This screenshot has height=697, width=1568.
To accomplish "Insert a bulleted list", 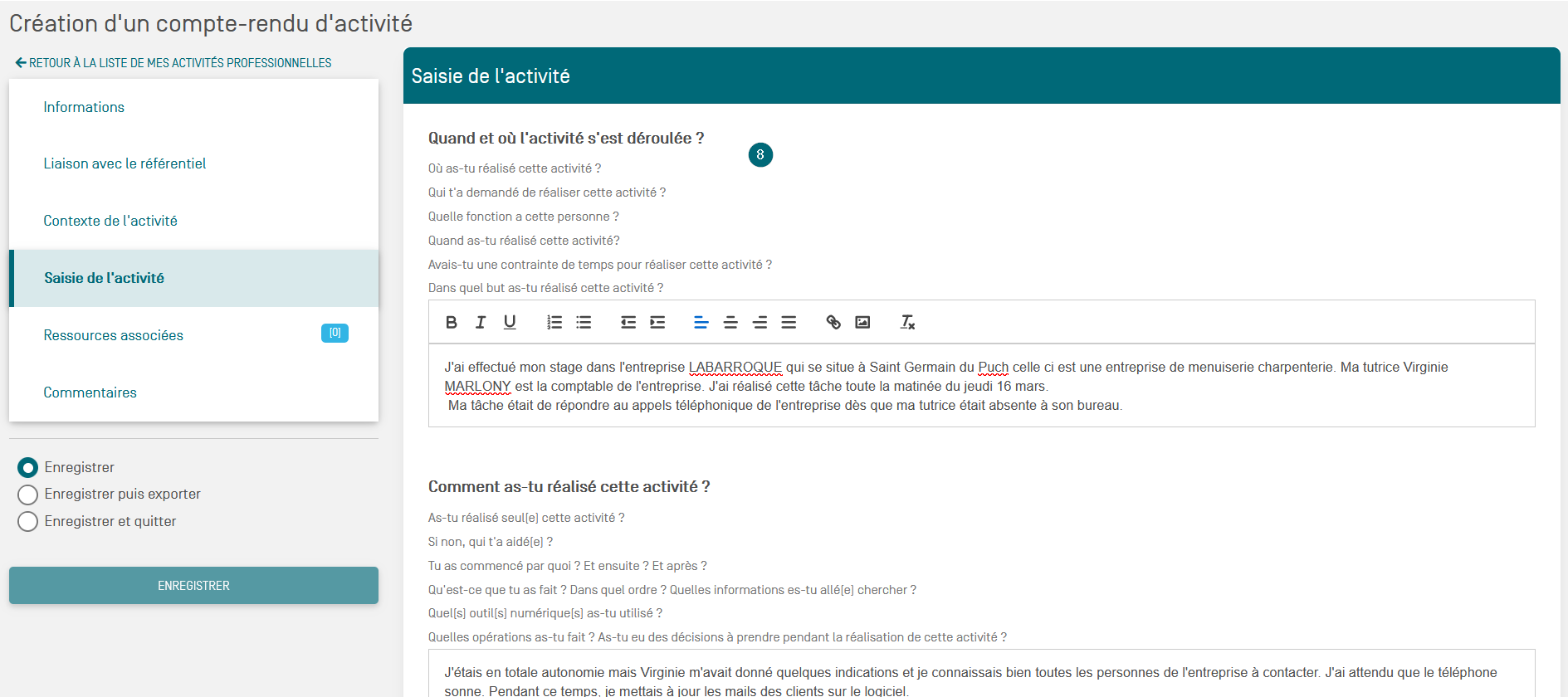I will [x=584, y=322].
